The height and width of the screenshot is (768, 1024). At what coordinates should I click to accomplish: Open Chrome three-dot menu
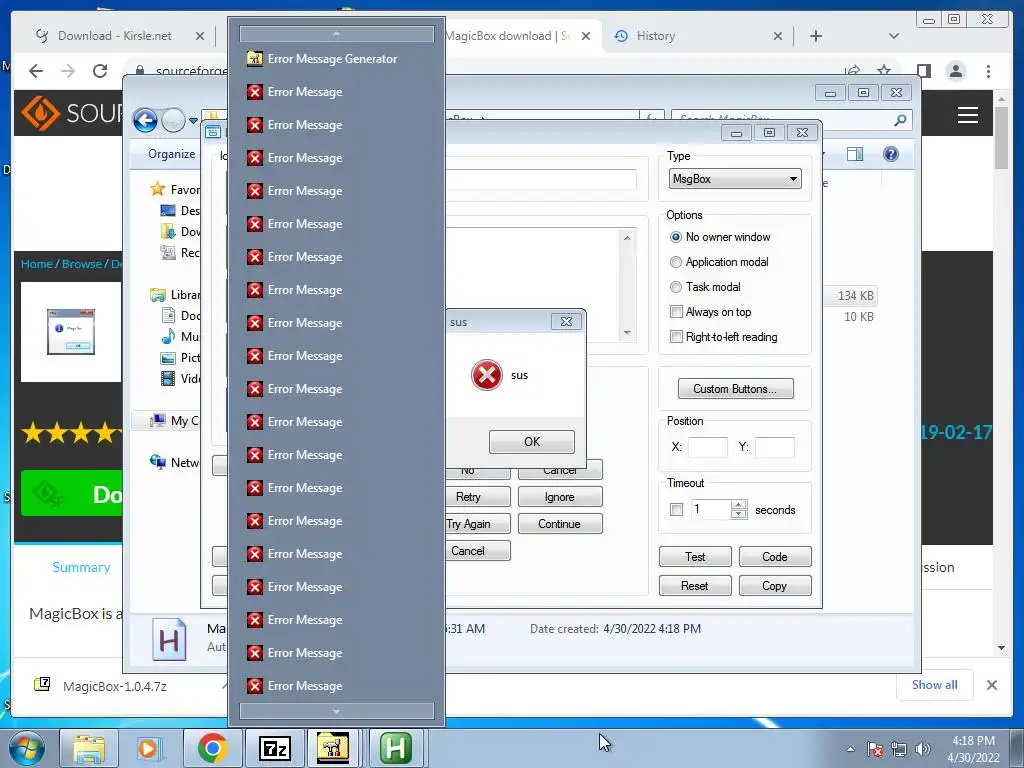click(988, 71)
